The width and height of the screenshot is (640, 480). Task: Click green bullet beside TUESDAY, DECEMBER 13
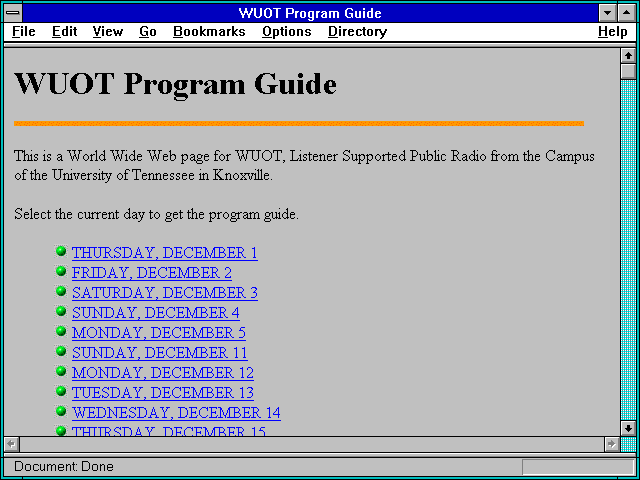pyautogui.click(x=61, y=391)
